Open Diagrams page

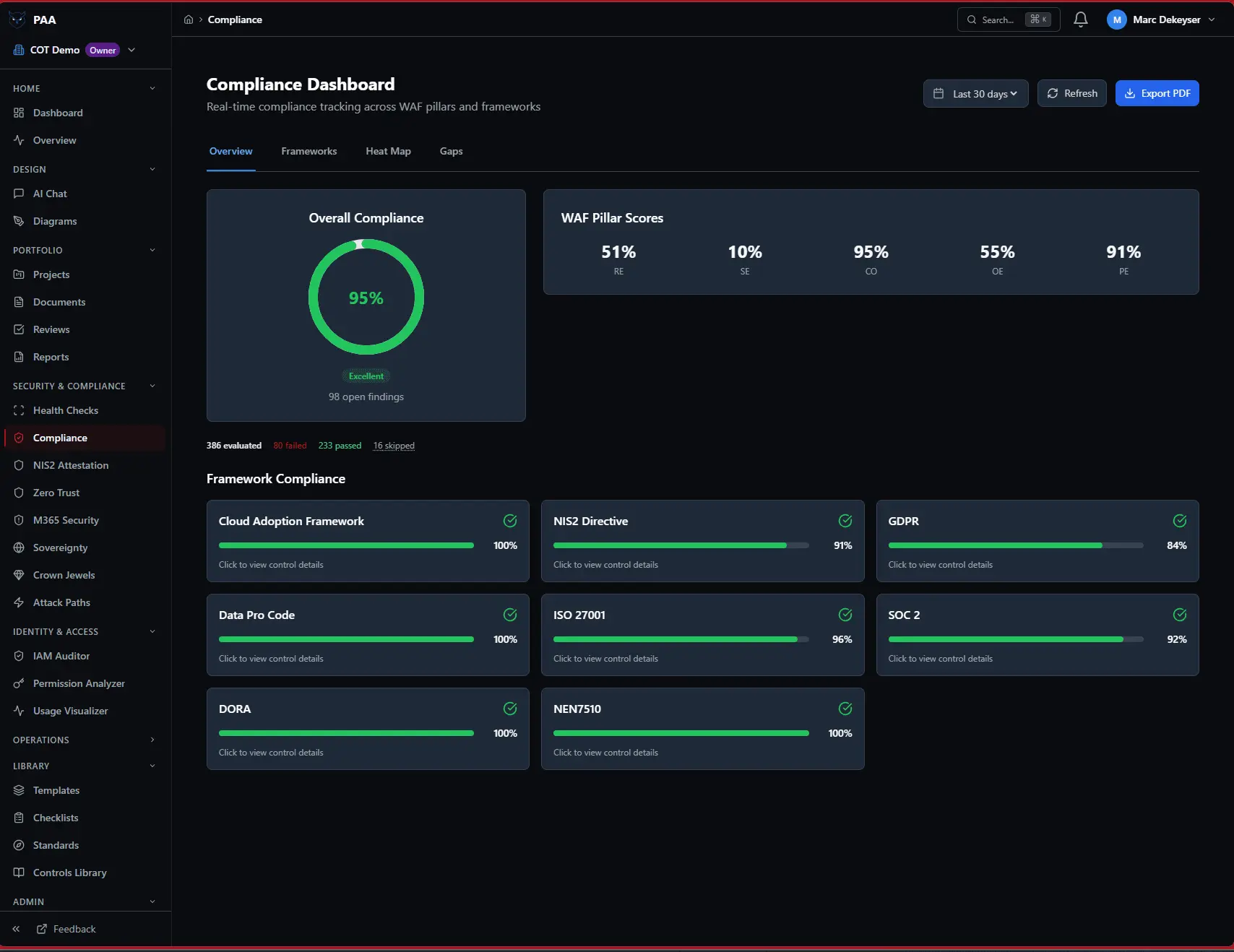point(85,221)
